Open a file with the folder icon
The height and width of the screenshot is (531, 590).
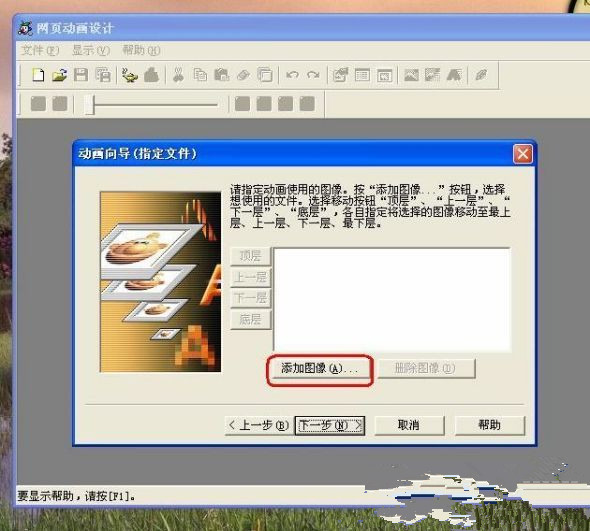[59, 75]
